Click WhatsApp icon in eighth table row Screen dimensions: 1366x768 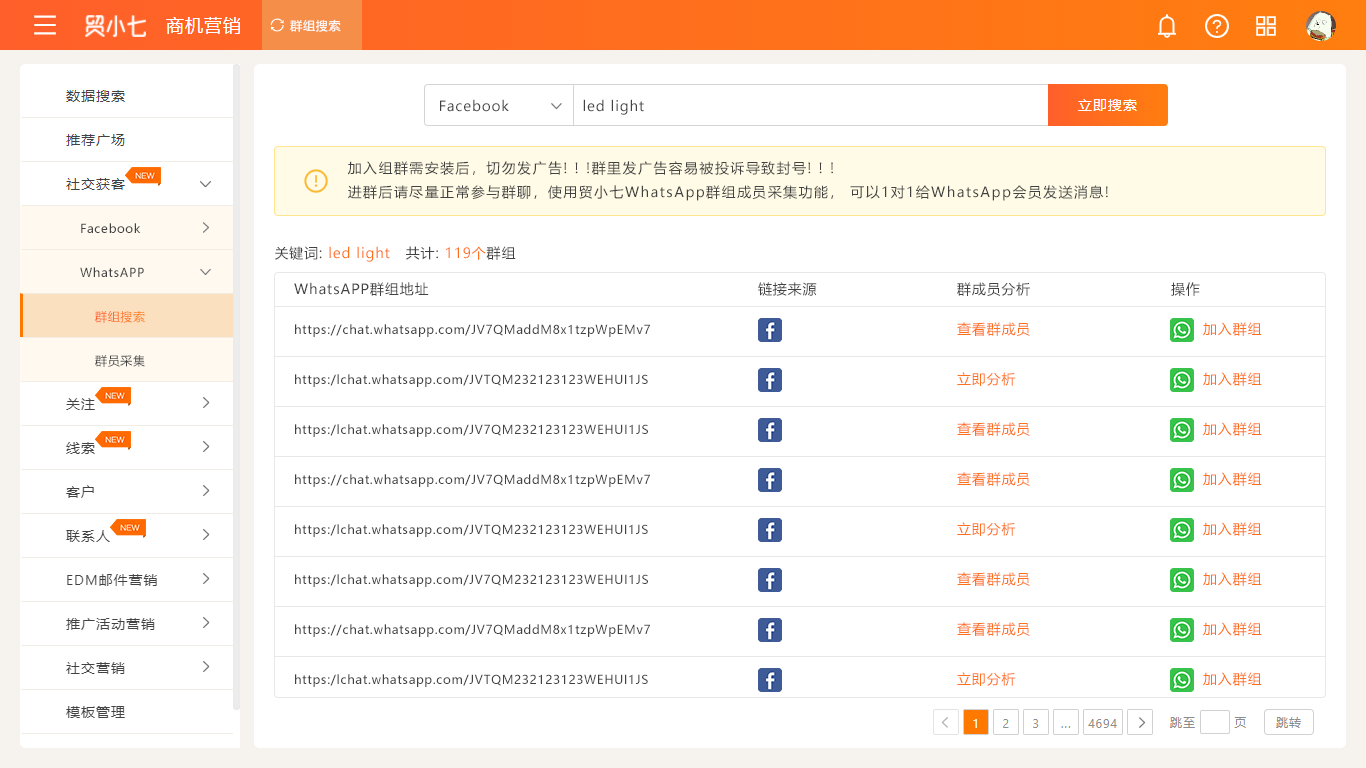click(x=1182, y=680)
